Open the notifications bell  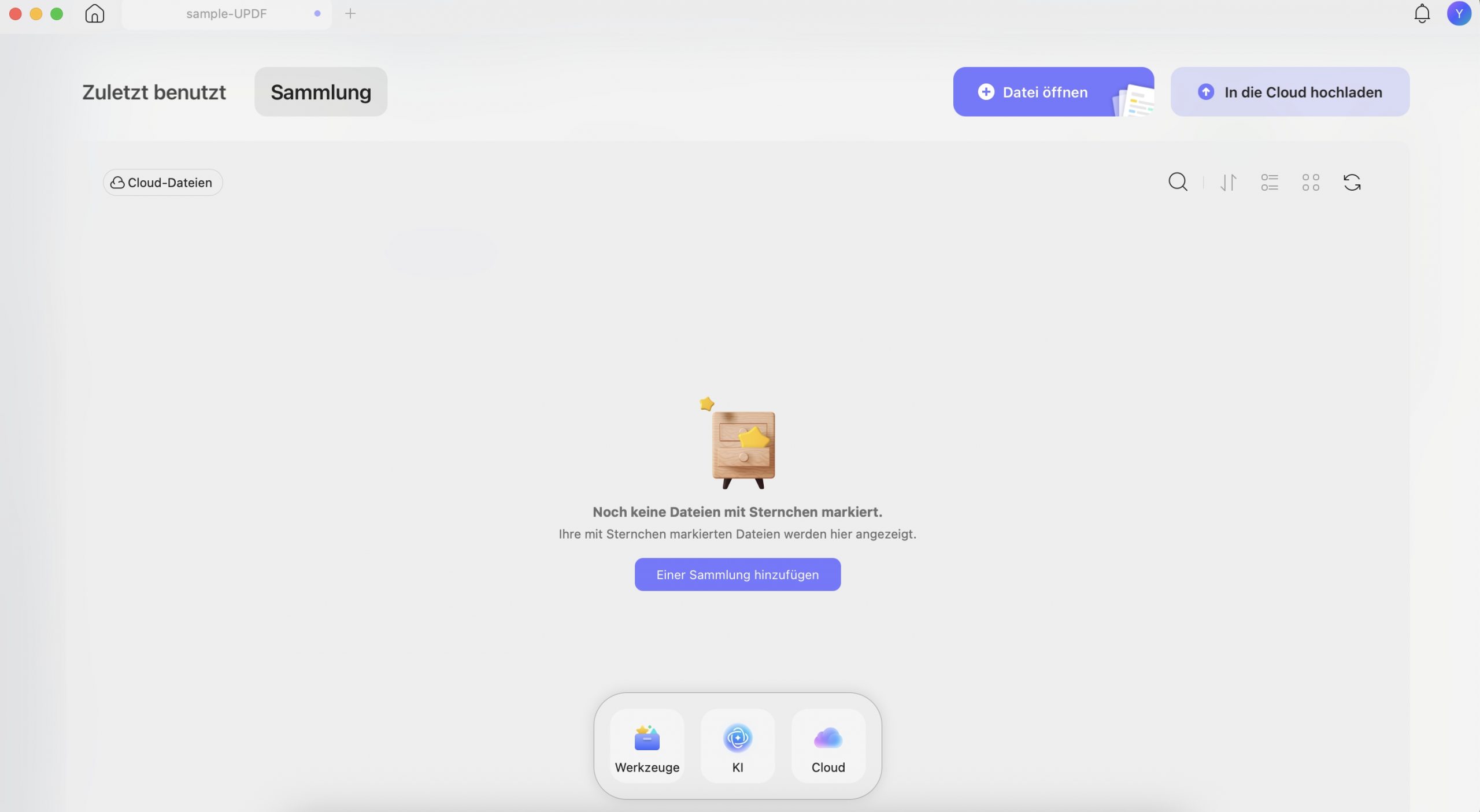[1422, 13]
